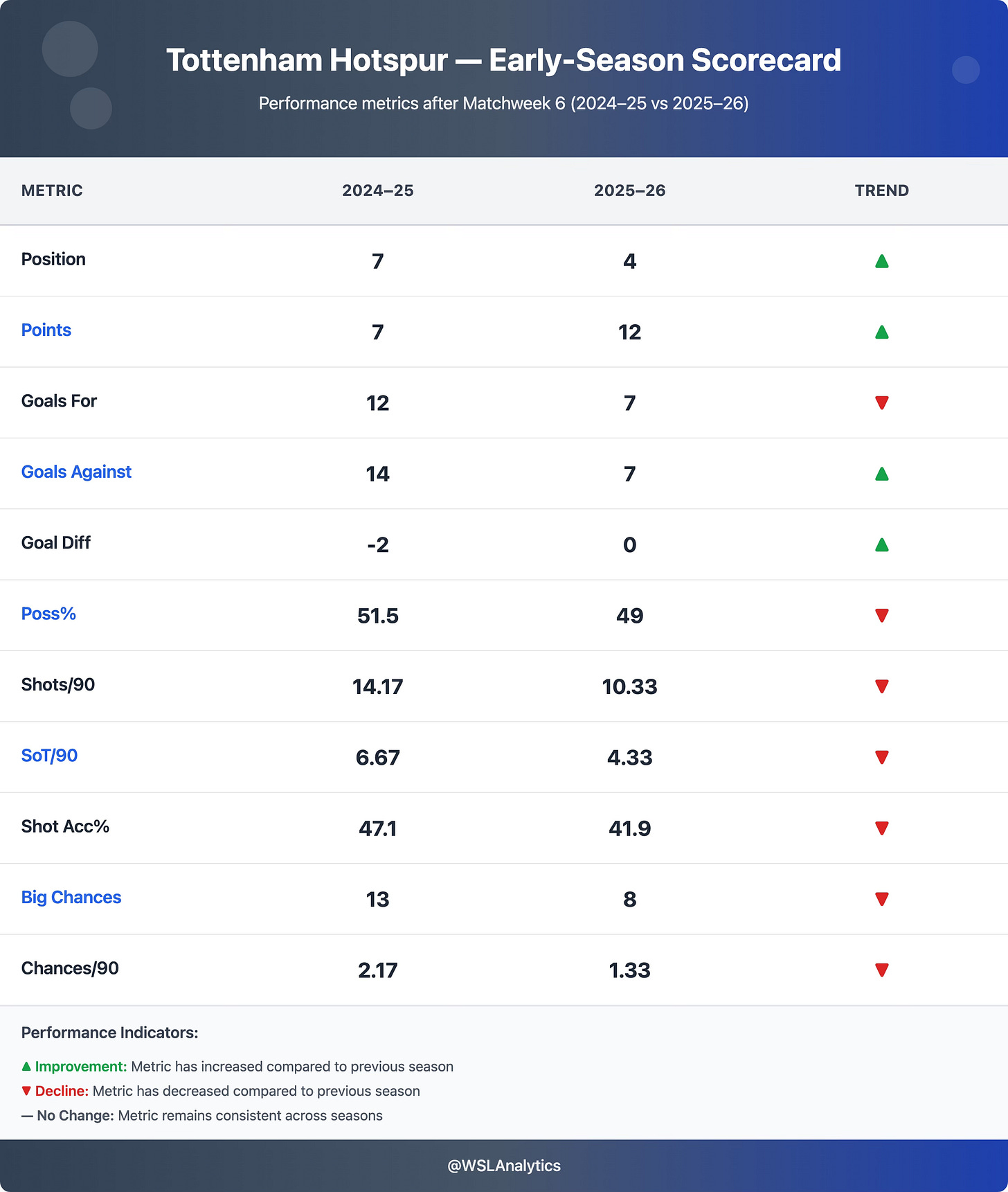Click the @WSLAnalytics handle in footer
The width and height of the screenshot is (1008, 1192).
coord(504,1166)
